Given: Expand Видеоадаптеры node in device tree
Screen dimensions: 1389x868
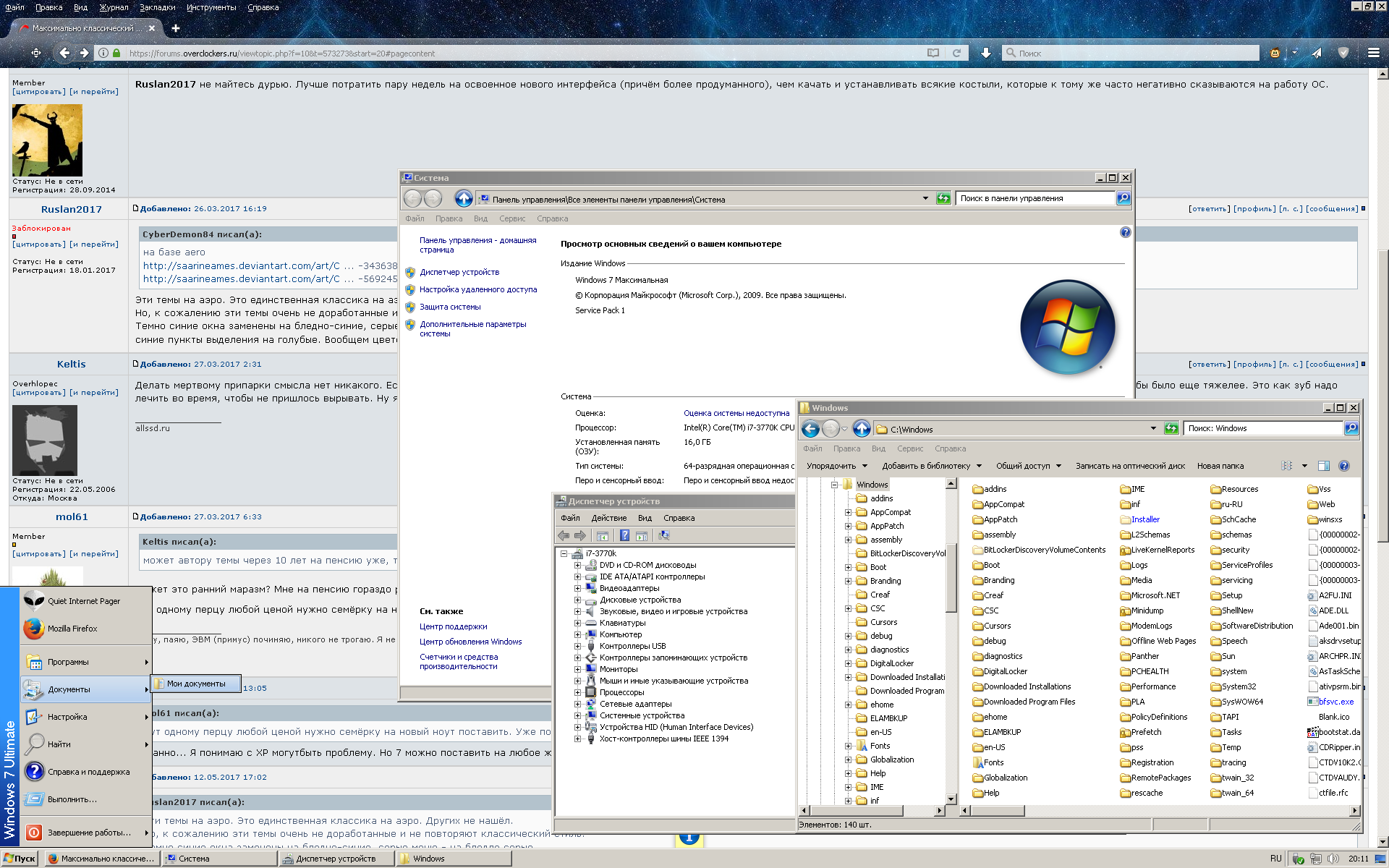Looking at the screenshot, I should click(x=577, y=588).
